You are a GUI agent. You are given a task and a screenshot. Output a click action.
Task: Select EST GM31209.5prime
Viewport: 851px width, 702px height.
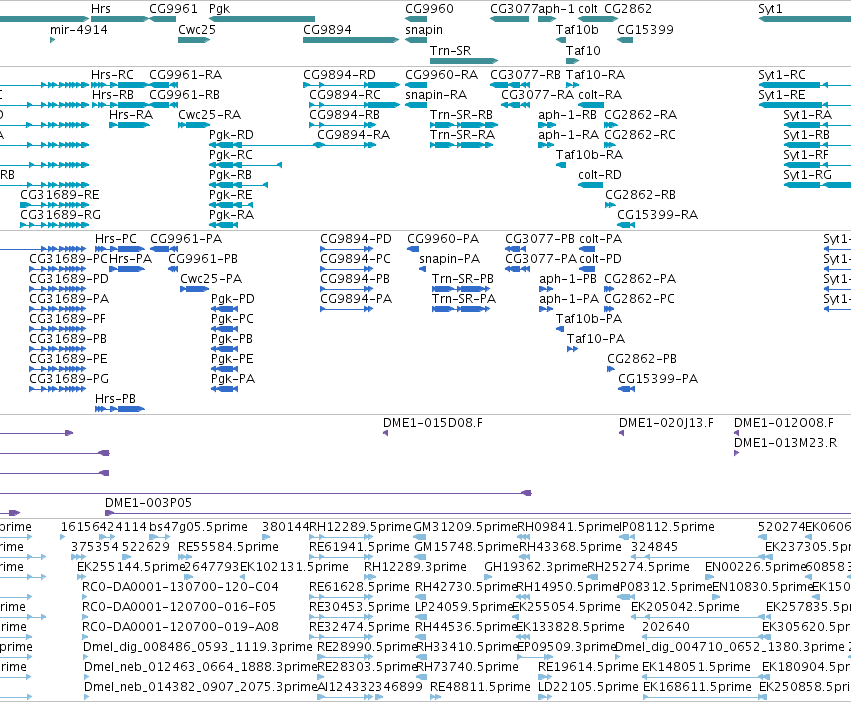coord(465,527)
